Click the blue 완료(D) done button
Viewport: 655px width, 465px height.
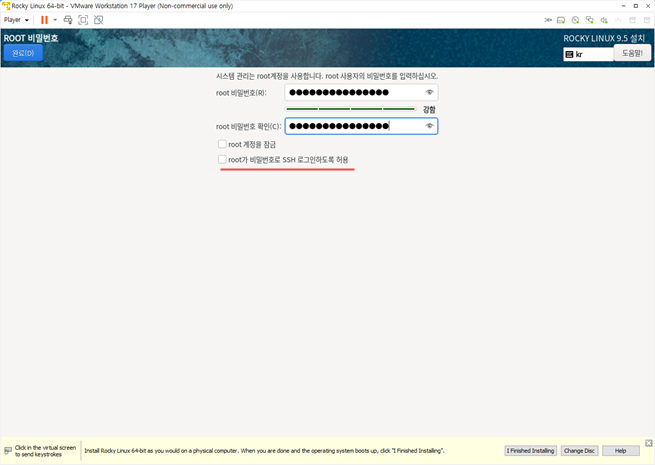tap(23, 53)
